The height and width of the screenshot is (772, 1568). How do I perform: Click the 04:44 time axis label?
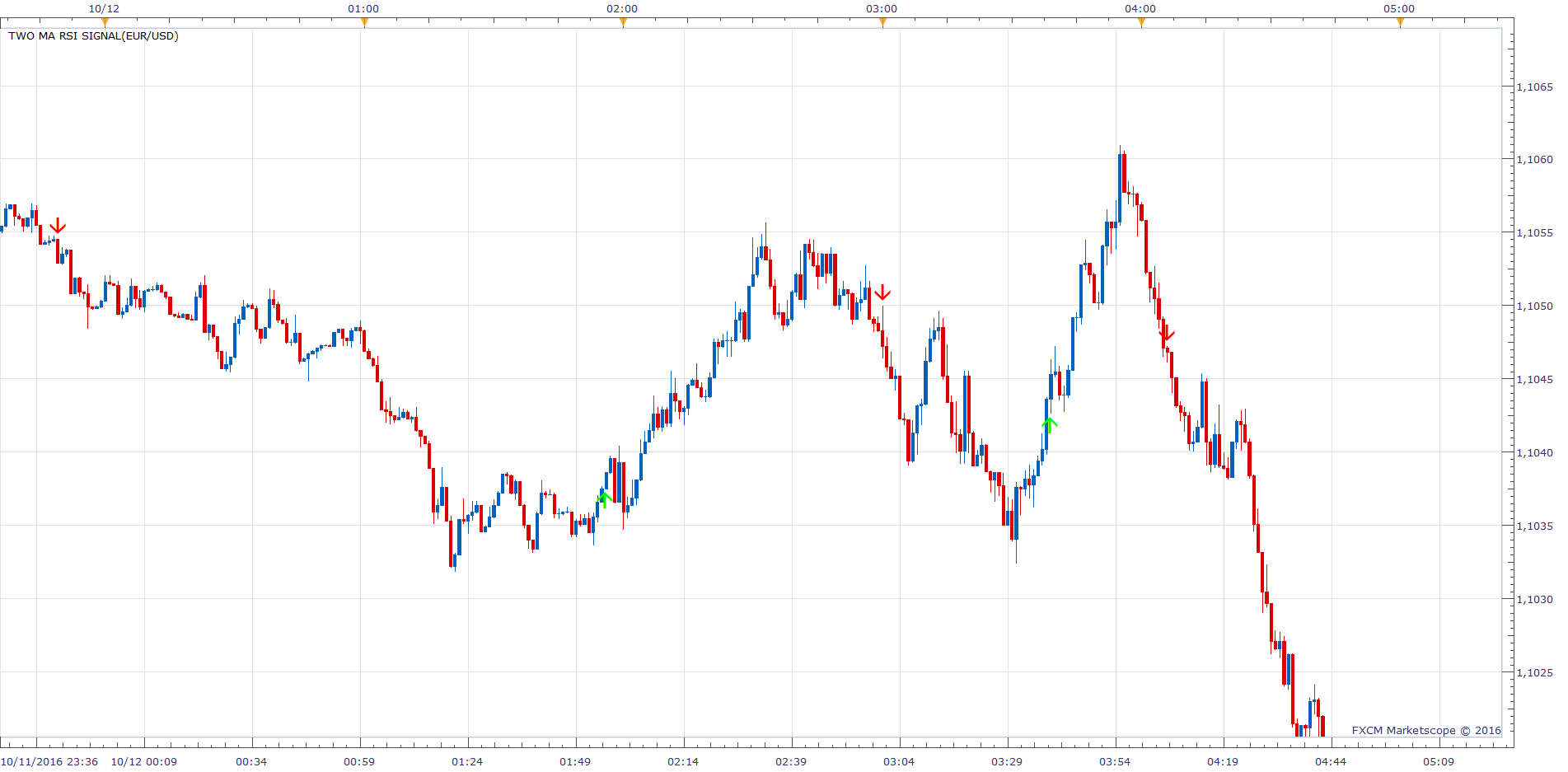1331,761
